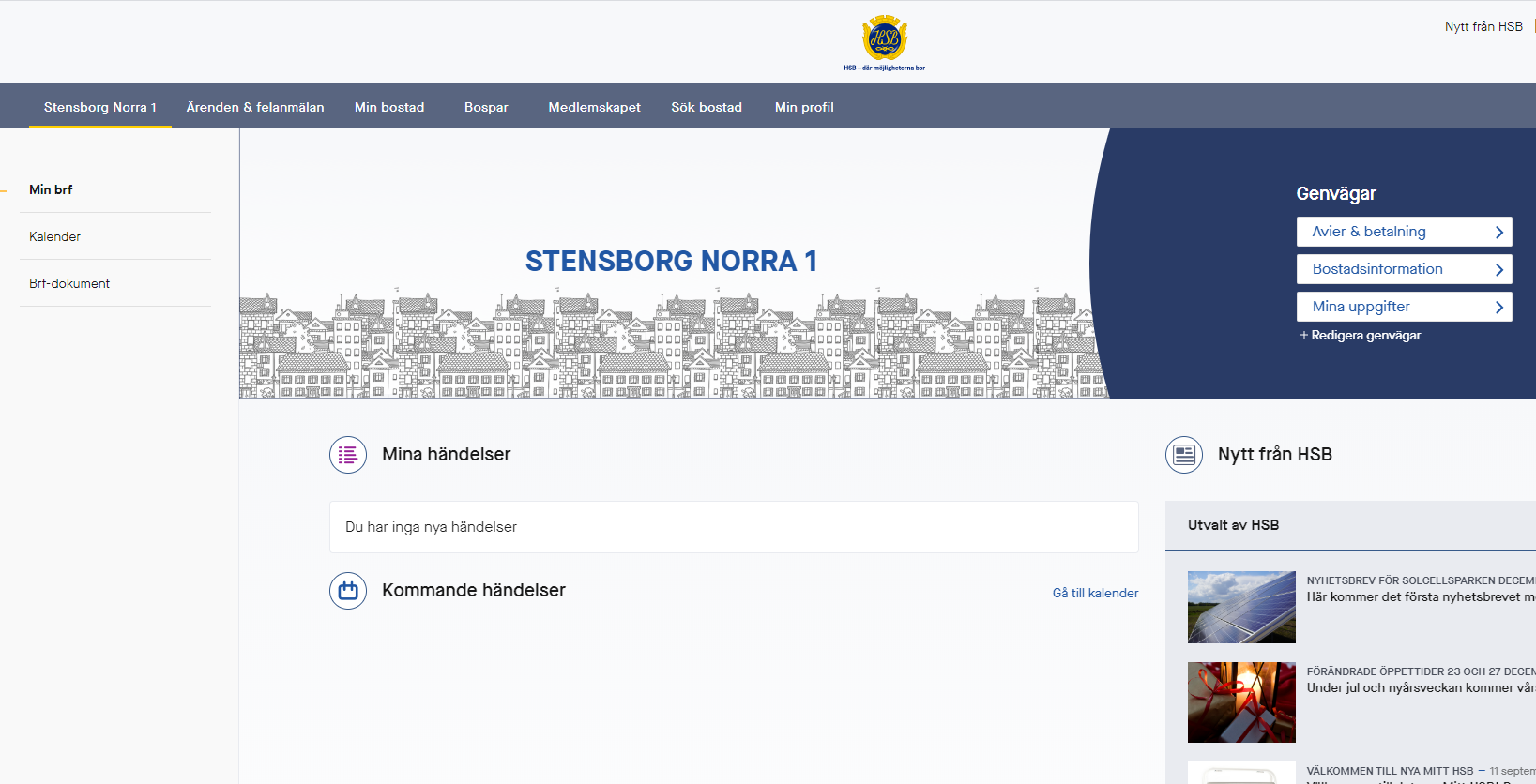The image size is (1536, 784).
Task: Click the Mina händelser list icon
Action: (x=348, y=455)
